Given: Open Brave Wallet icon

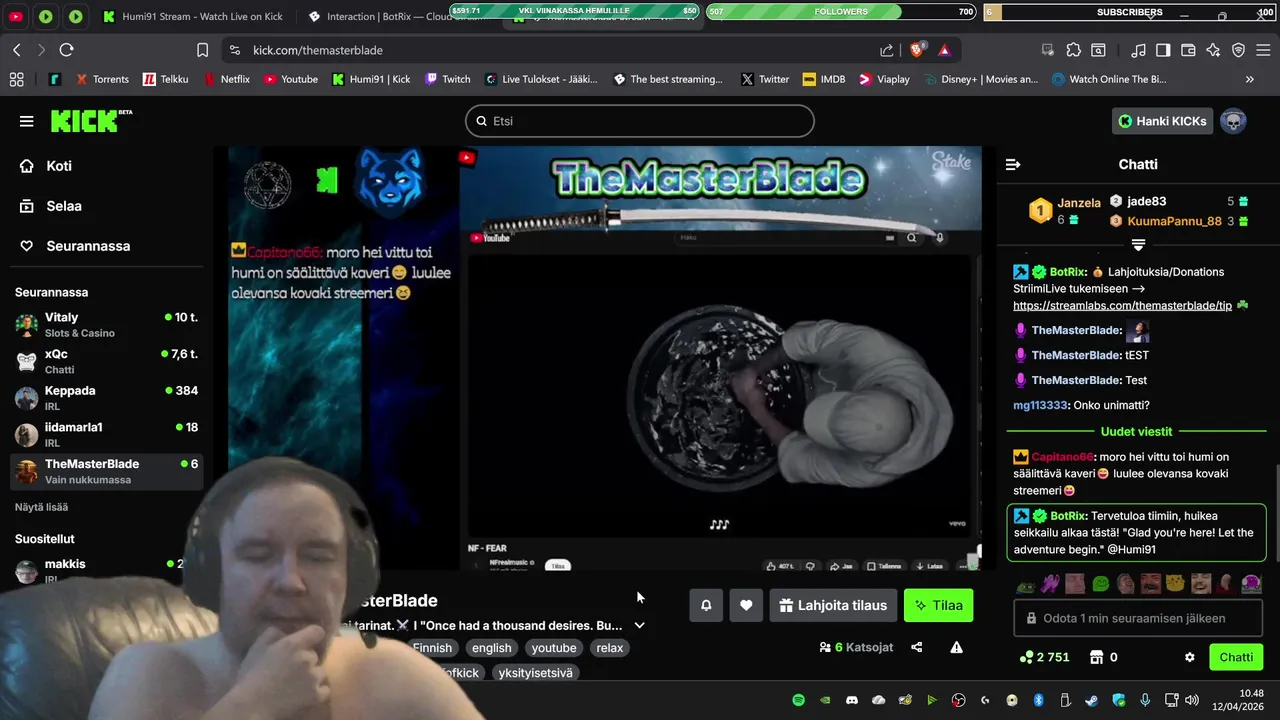Looking at the screenshot, I should coord(1188,50).
